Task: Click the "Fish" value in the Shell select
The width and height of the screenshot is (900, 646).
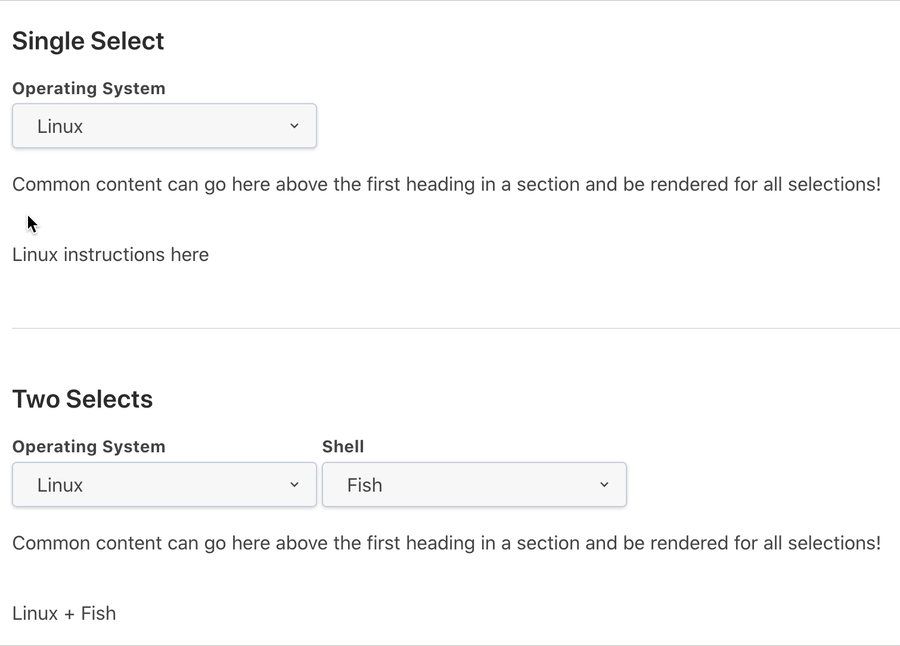Action: (x=365, y=485)
